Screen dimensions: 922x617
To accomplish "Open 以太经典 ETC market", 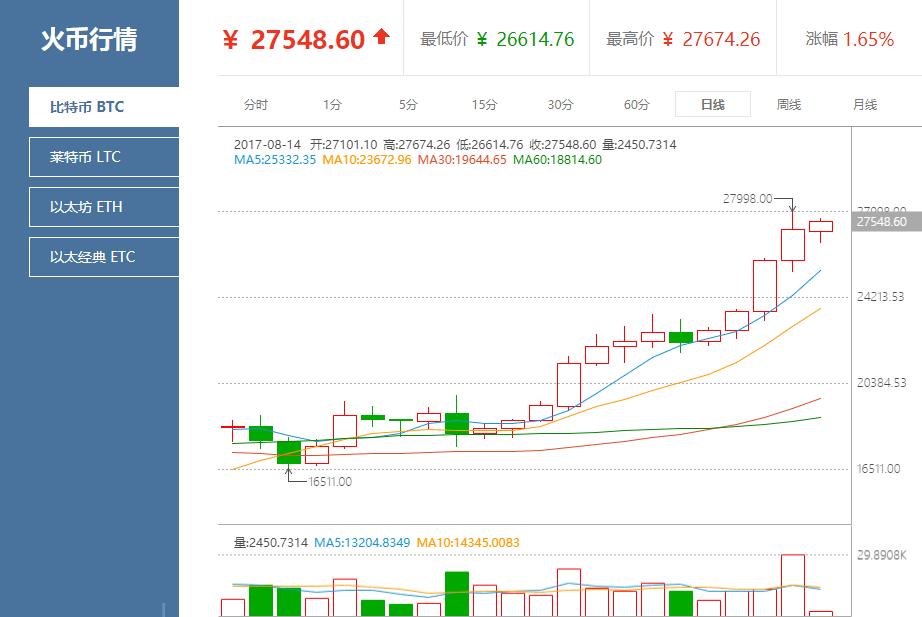I will click(104, 257).
